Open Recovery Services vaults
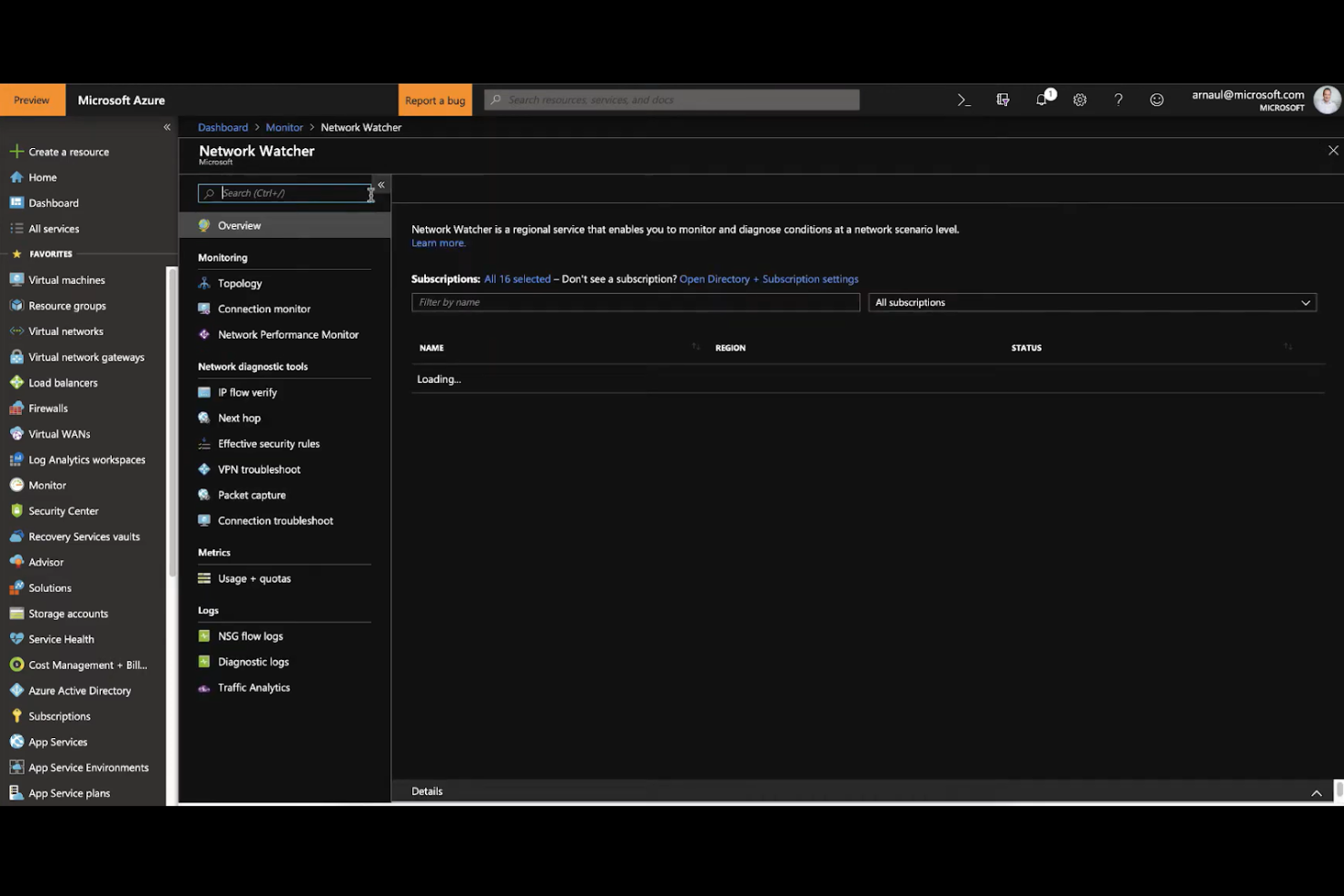Image resolution: width=1344 pixels, height=896 pixels. pyautogui.click(x=84, y=537)
